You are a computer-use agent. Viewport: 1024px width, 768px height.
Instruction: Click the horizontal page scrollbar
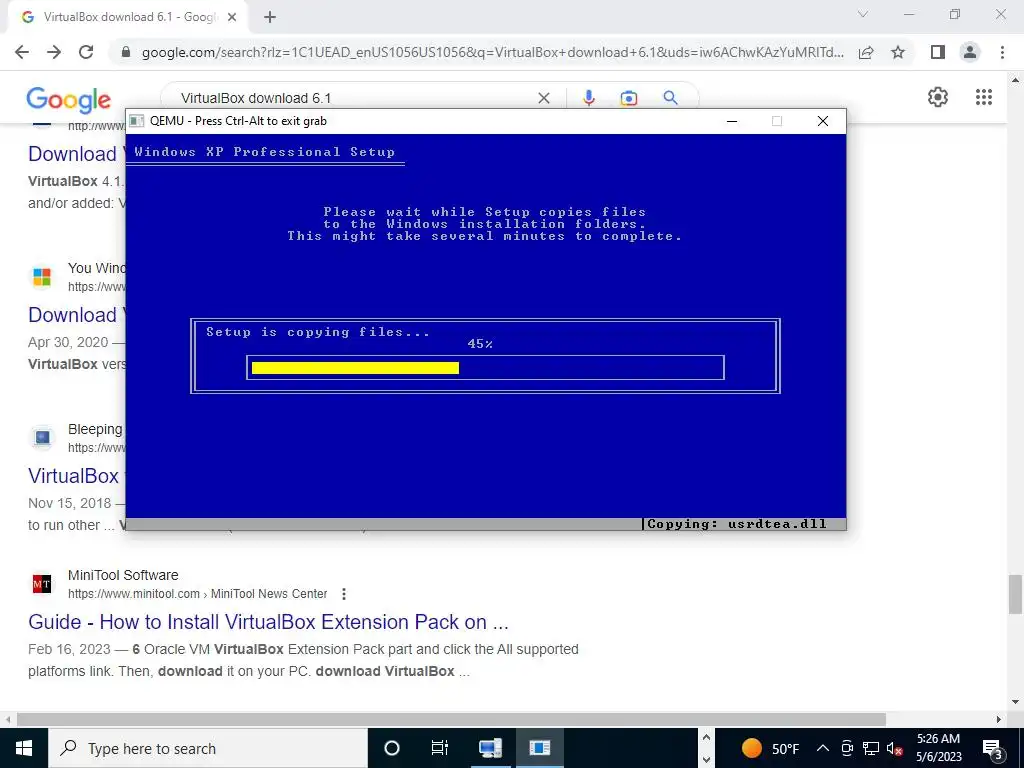[x=451, y=719]
